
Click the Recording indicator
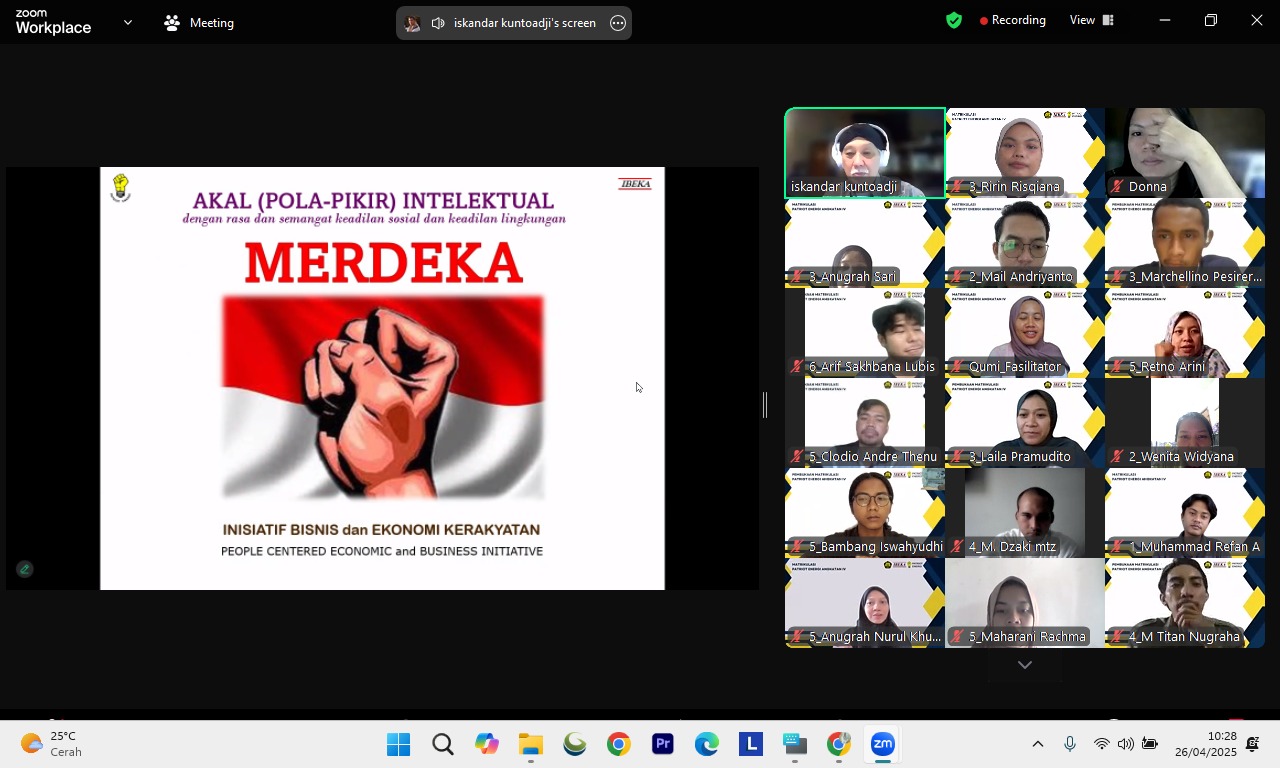[1013, 20]
